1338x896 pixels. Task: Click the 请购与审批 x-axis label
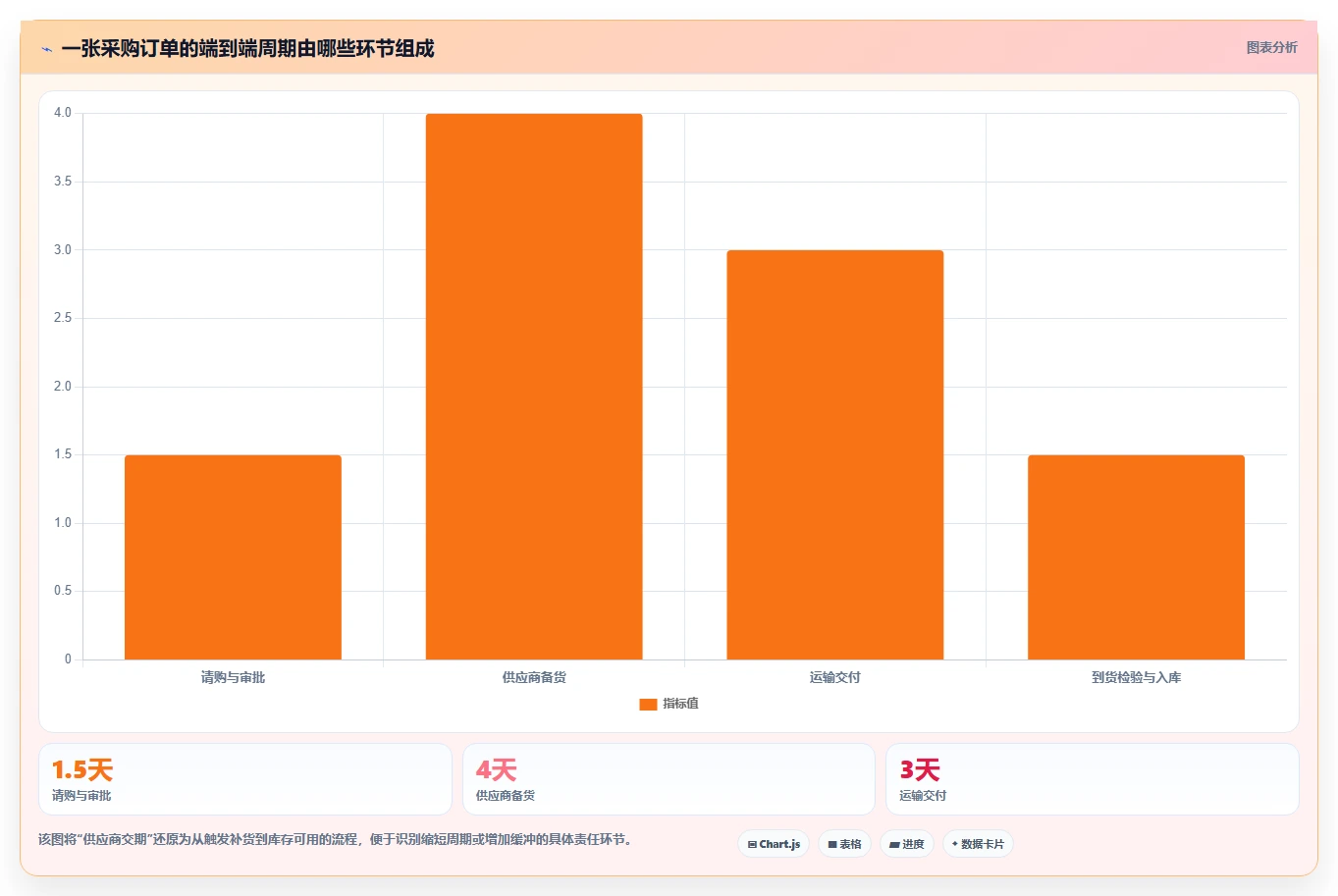point(233,677)
